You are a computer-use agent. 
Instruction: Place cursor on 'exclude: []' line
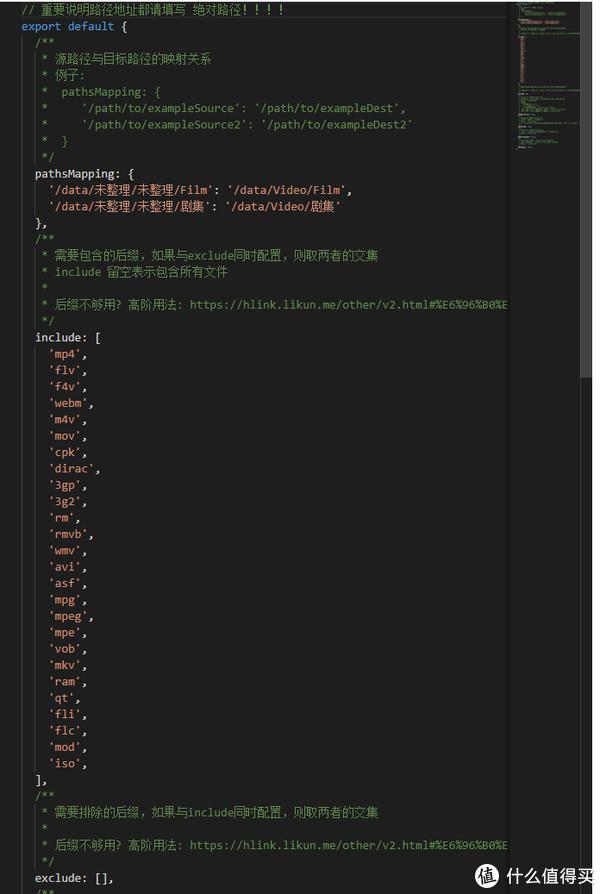(x=74, y=878)
